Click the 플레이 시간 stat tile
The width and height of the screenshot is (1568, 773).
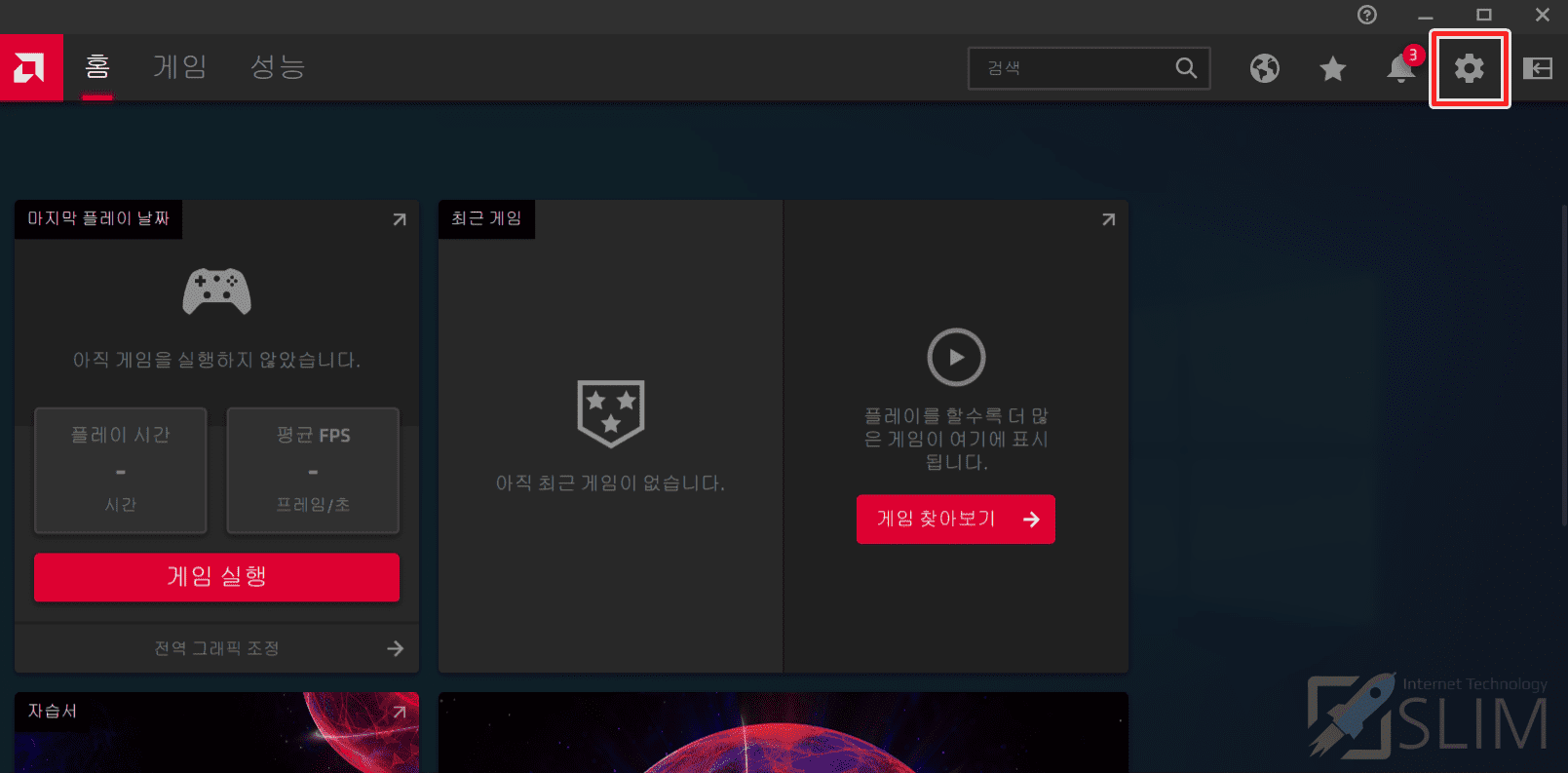coord(121,471)
